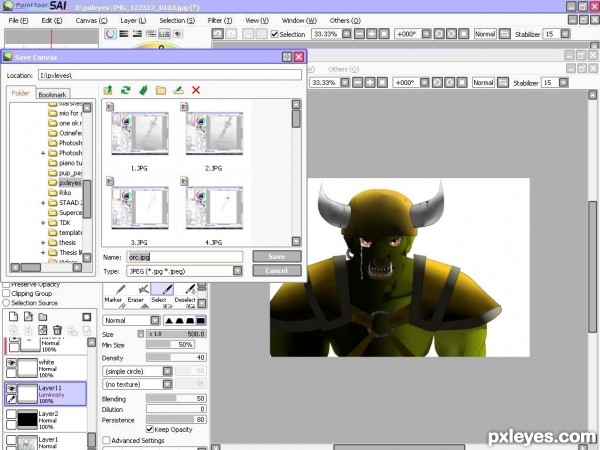600x450 pixels.
Task: Create a new linework layer
Action: pyautogui.click(x=28, y=316)
